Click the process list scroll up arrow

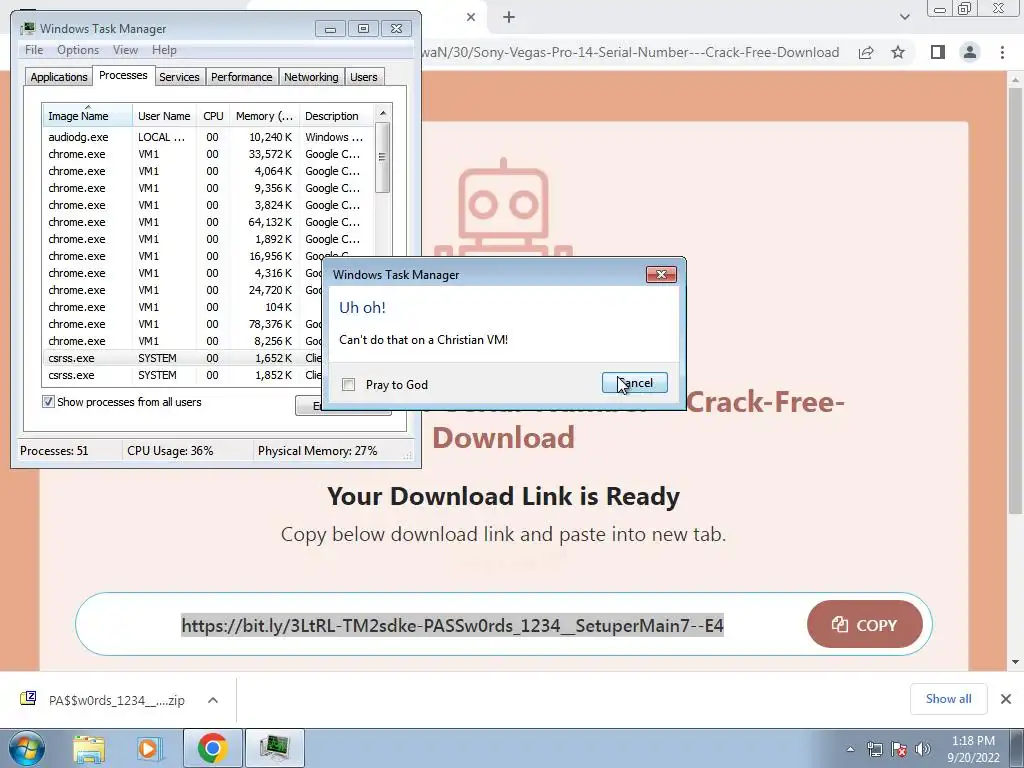[x=383, y=113]
